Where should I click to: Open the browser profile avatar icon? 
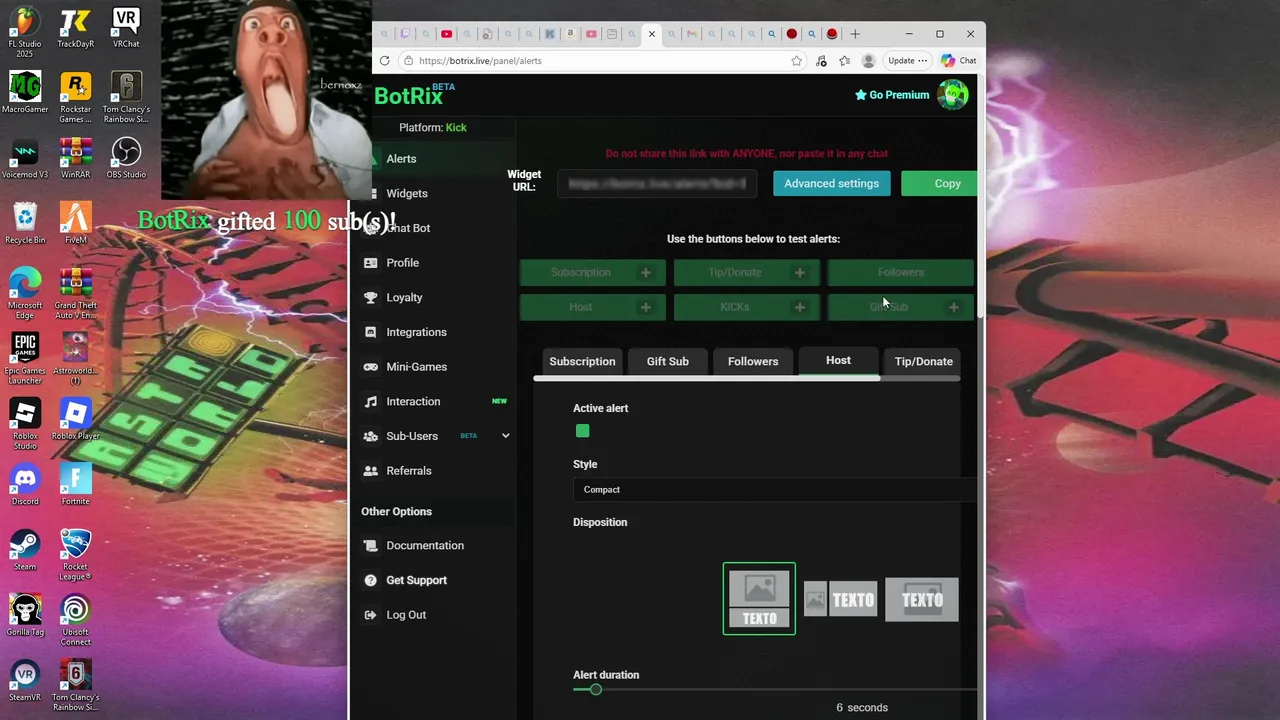point(868,60)
